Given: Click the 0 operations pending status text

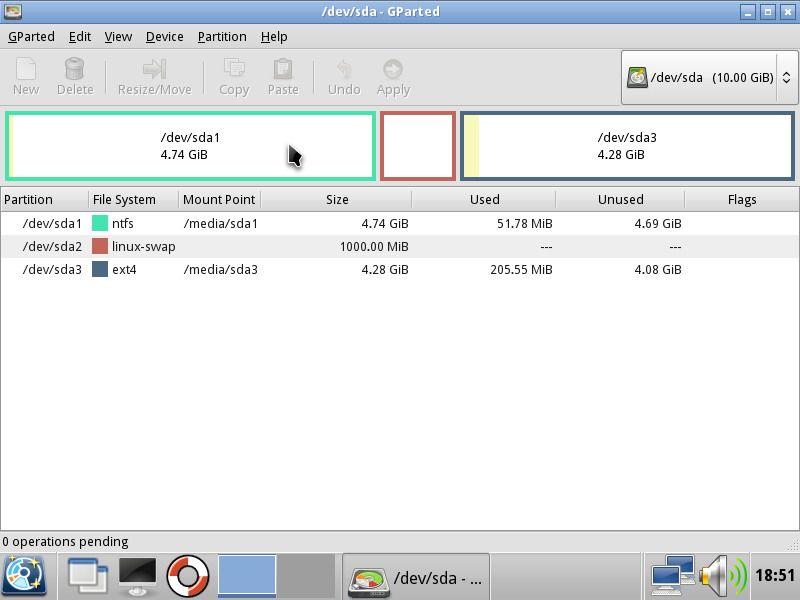Looking at the screenshot, I should click(65, 541).
